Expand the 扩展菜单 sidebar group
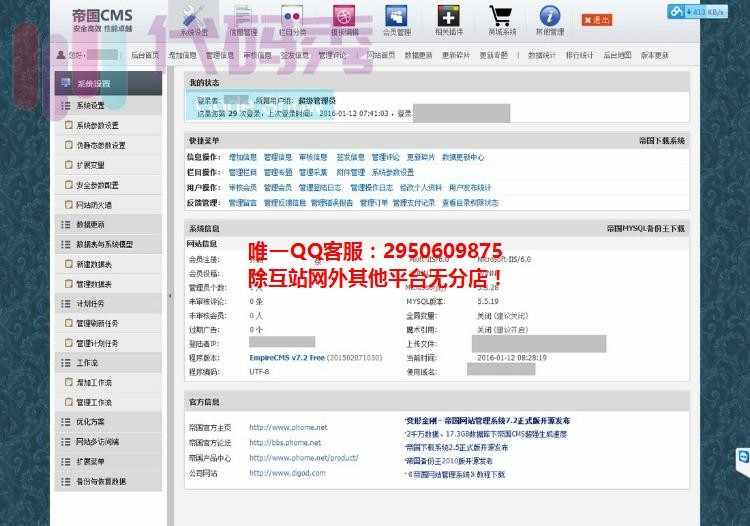The image size is (750, 526). click(x=109, y=461)
